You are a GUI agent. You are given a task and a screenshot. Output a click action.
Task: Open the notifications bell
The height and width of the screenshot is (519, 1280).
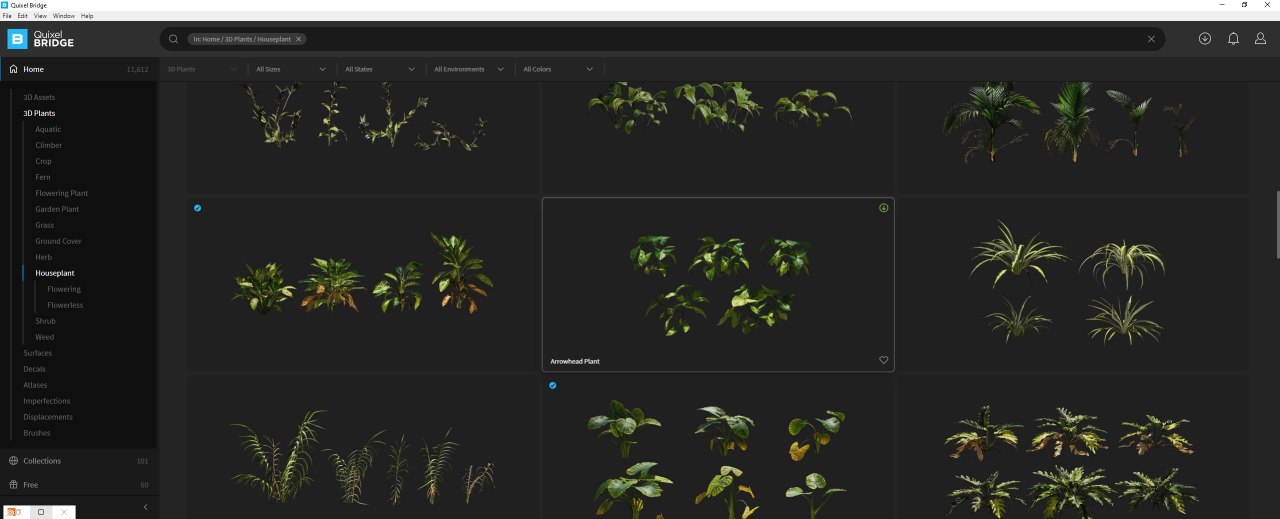pyautogui.click(x=1233, y=38)
